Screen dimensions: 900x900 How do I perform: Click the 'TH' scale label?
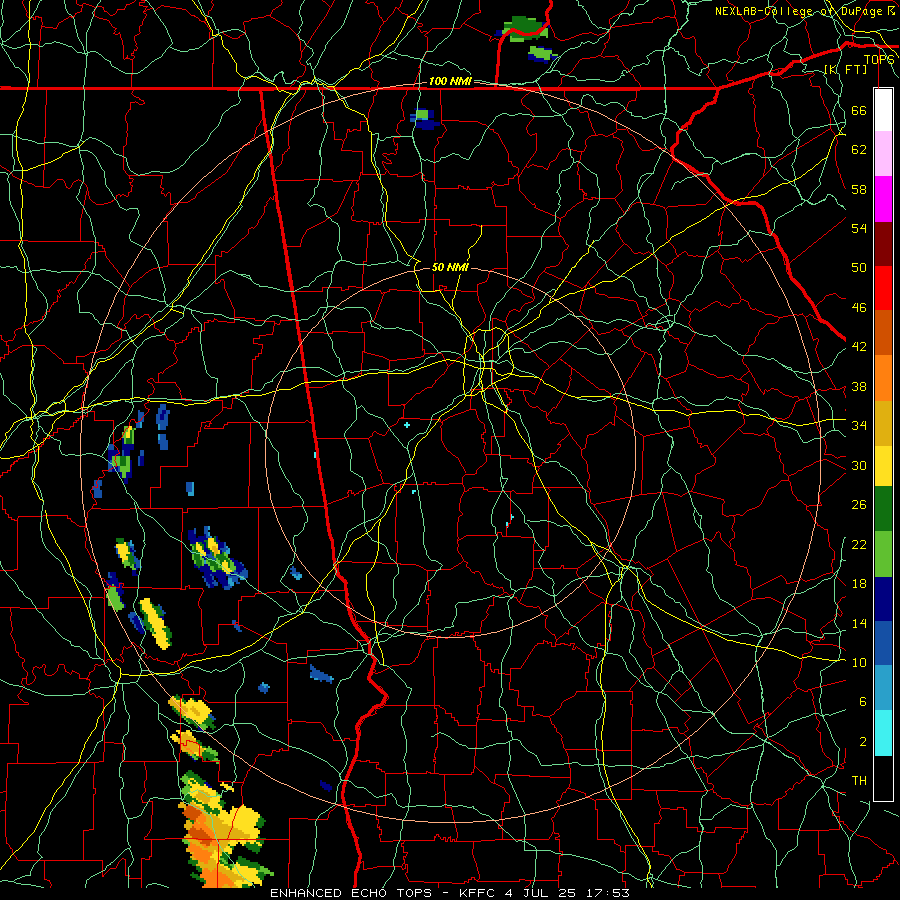coord(859,781)
